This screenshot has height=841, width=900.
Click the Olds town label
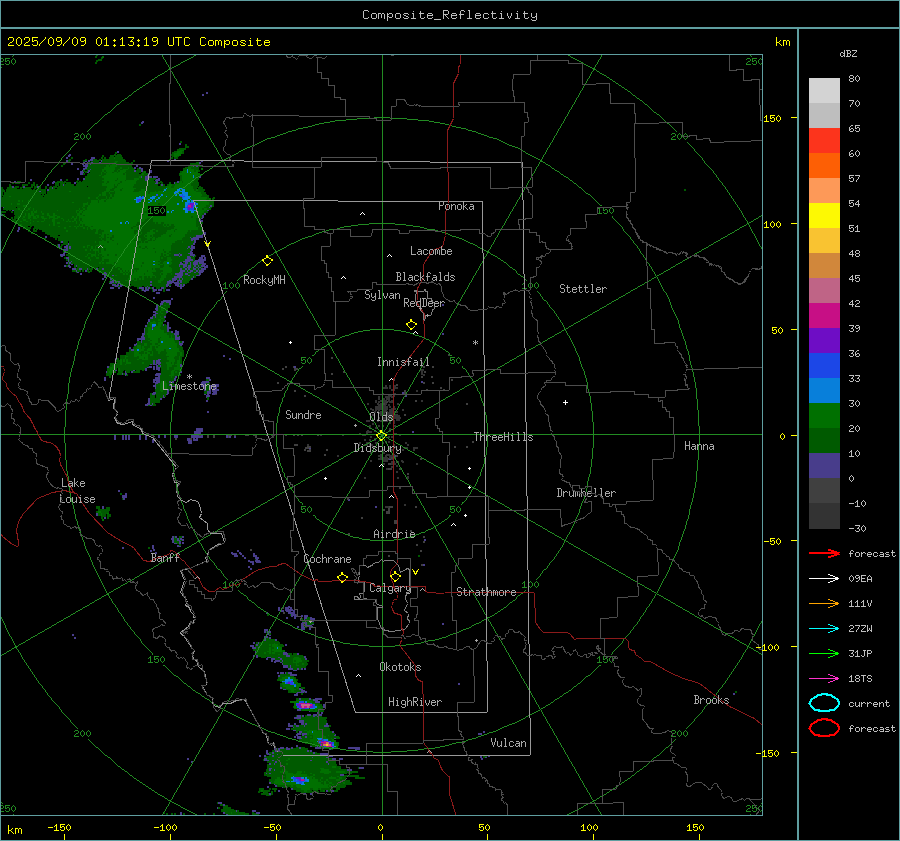click(x=381, y=417)
